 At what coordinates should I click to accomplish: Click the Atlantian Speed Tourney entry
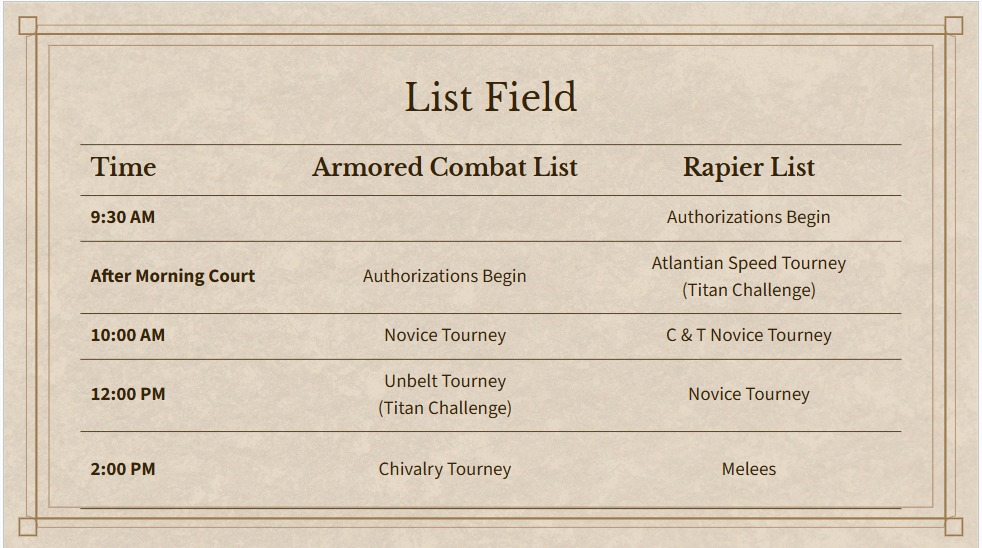[748, 263]
